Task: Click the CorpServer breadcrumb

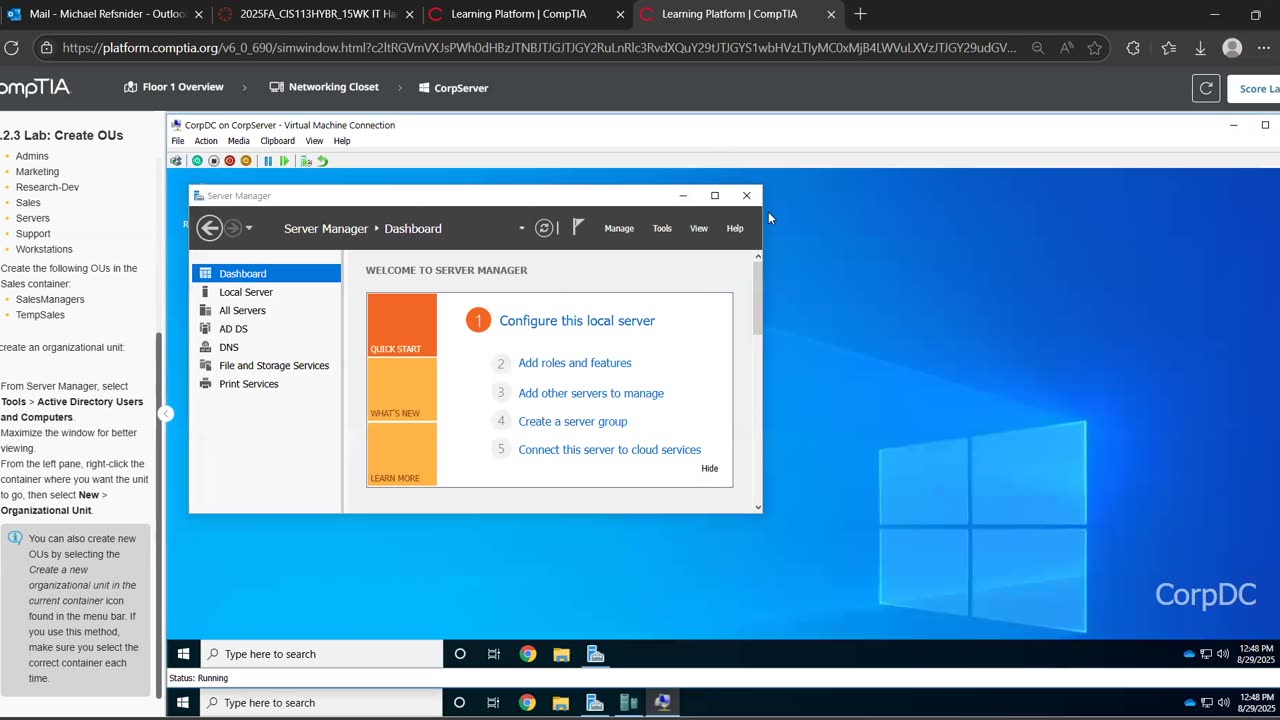Action: pos(453,88)
